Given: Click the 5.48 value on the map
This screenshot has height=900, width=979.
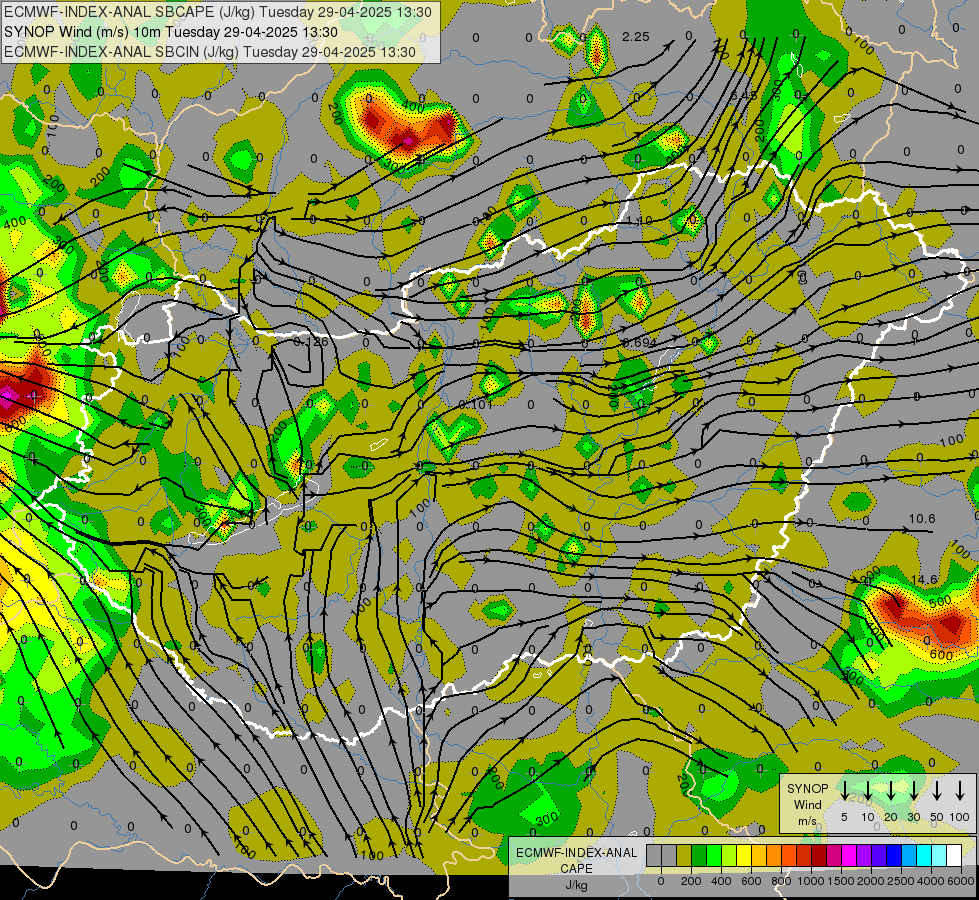Looking at the screenshot, I should 744,96.
